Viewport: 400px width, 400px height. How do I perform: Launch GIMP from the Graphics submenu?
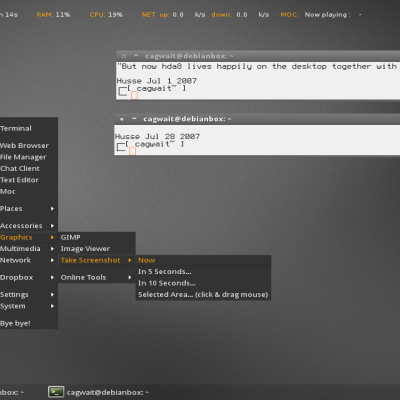coord(97,237)
